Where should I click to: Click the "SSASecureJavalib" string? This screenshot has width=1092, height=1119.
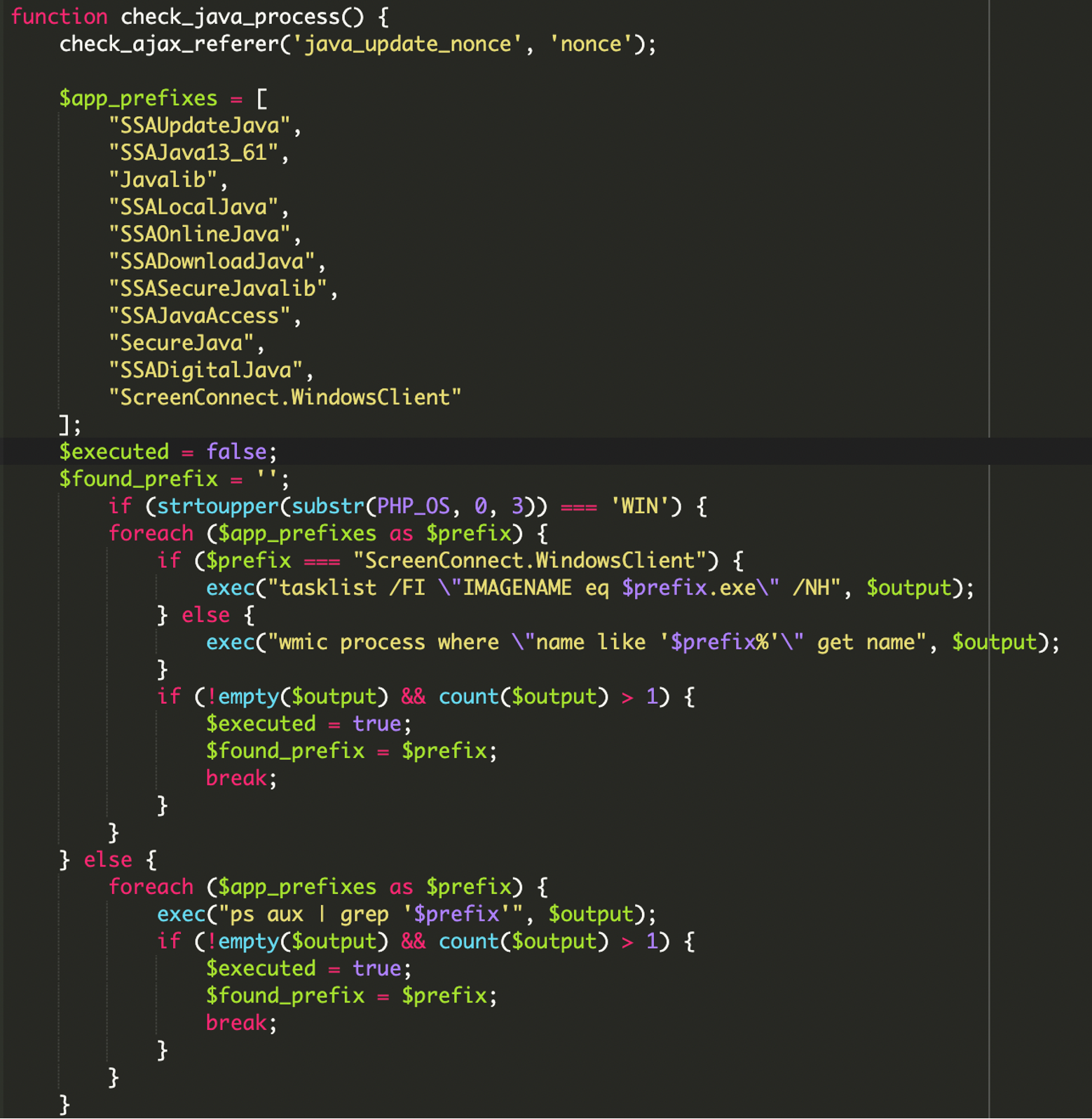click(x=218, y=289)
